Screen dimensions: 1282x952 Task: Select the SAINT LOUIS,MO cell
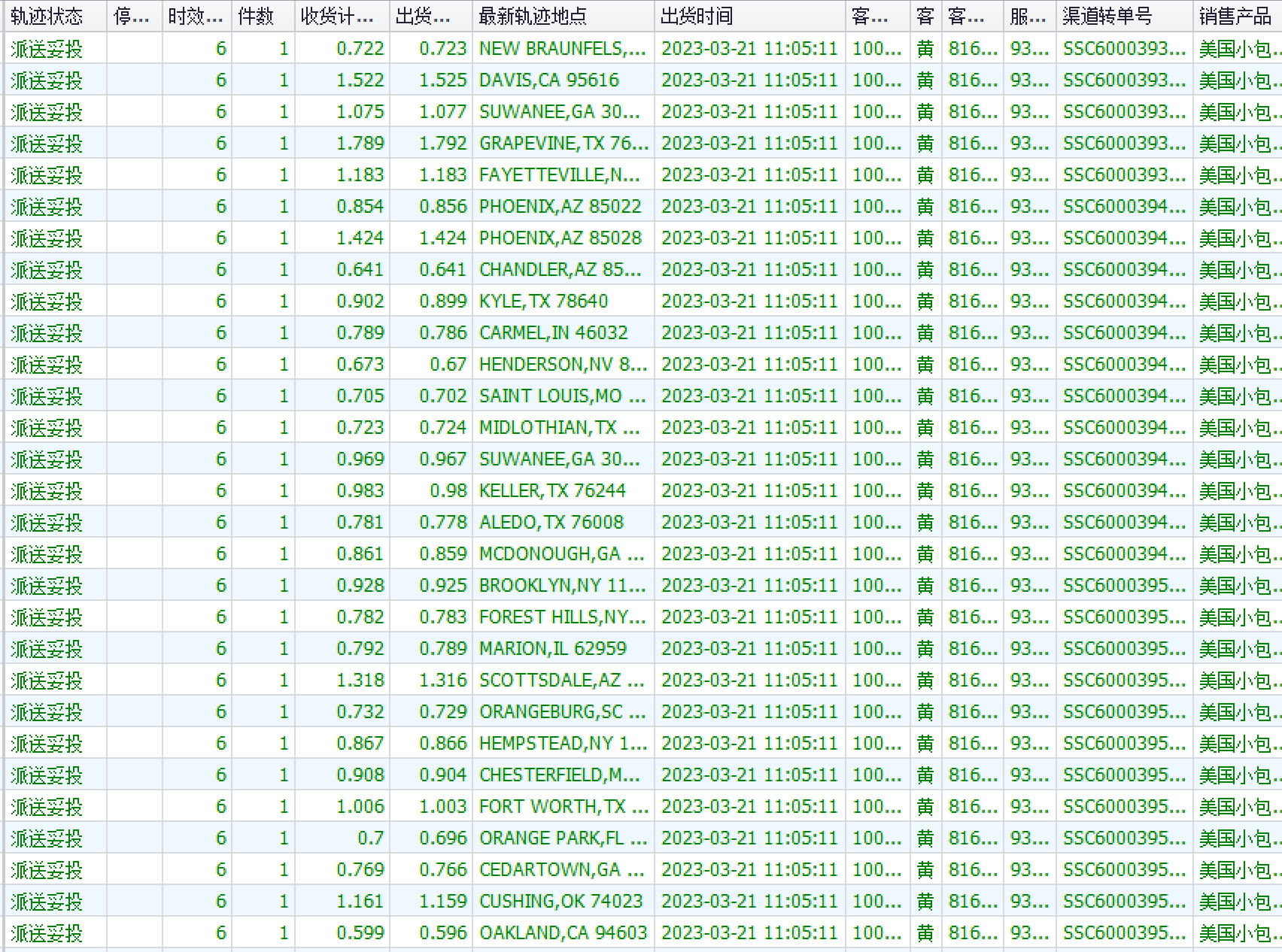pyautogui.click(x=564, y=396)
